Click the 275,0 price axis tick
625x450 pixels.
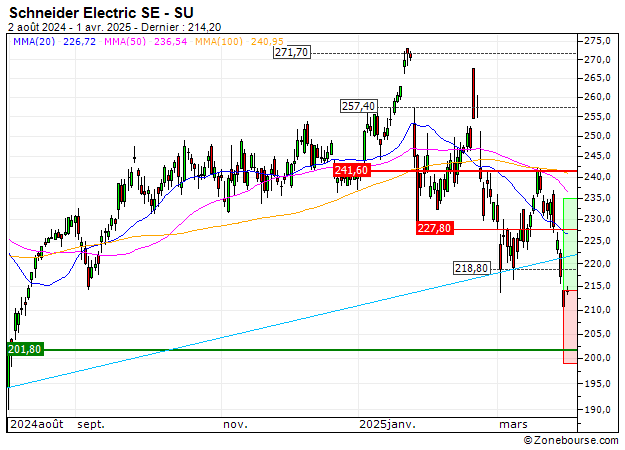597,41
